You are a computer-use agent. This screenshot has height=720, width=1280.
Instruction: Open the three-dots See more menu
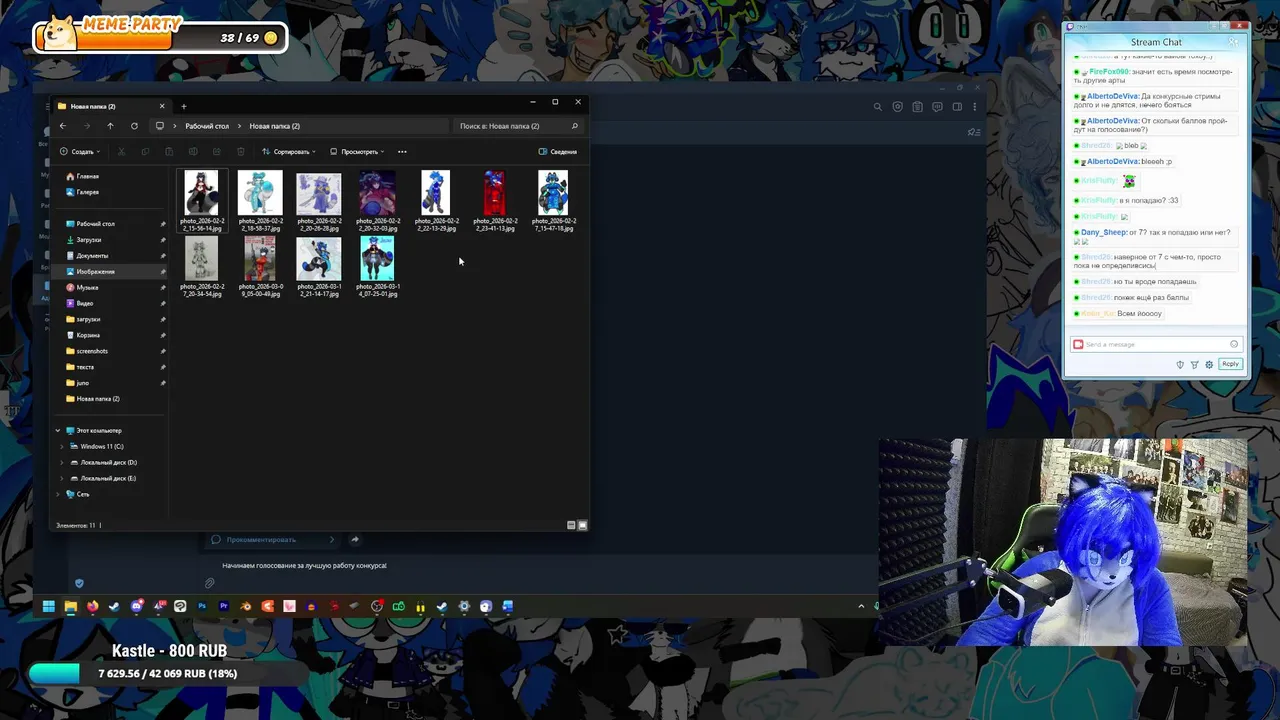point(402,152)
